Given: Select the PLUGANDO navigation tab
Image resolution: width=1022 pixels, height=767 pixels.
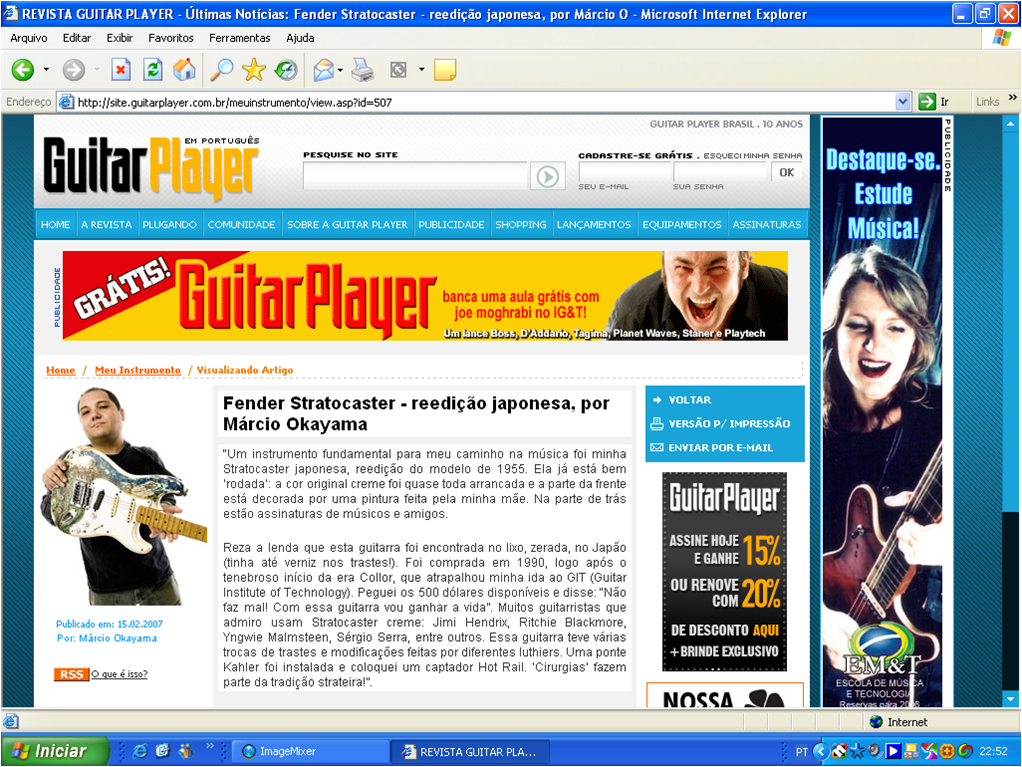Looking at the screenshot, I should tap(169, 224).
